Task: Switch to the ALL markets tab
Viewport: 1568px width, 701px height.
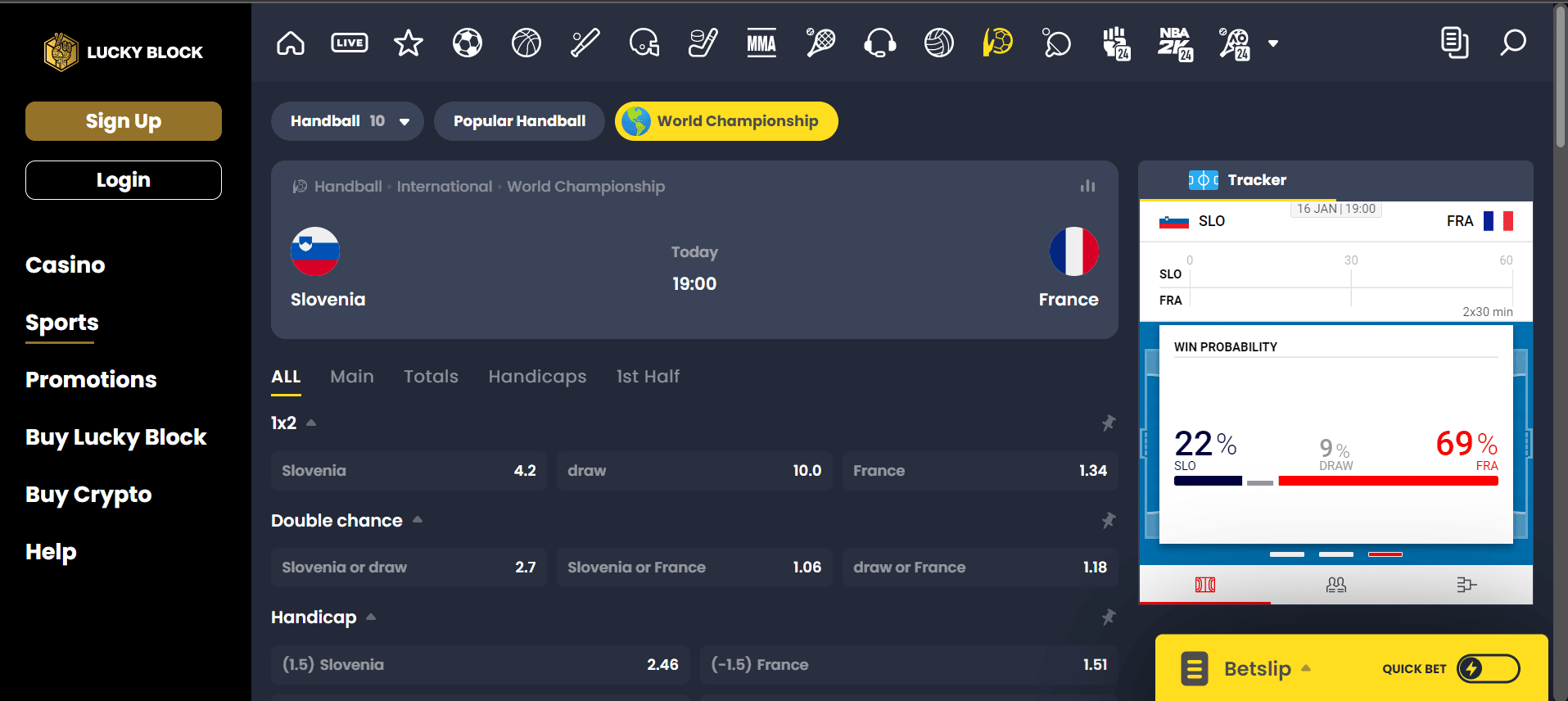Action: click(x=286, y=377)
